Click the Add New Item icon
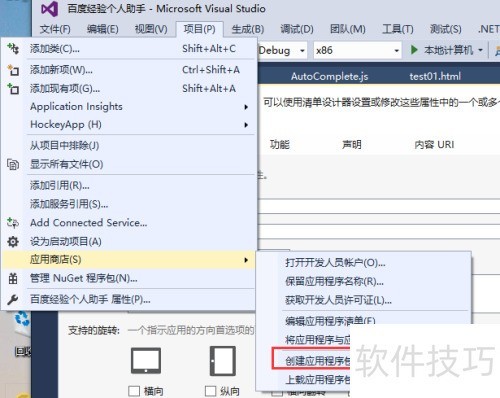The image size is (500, 398). (x=13, y=70)
